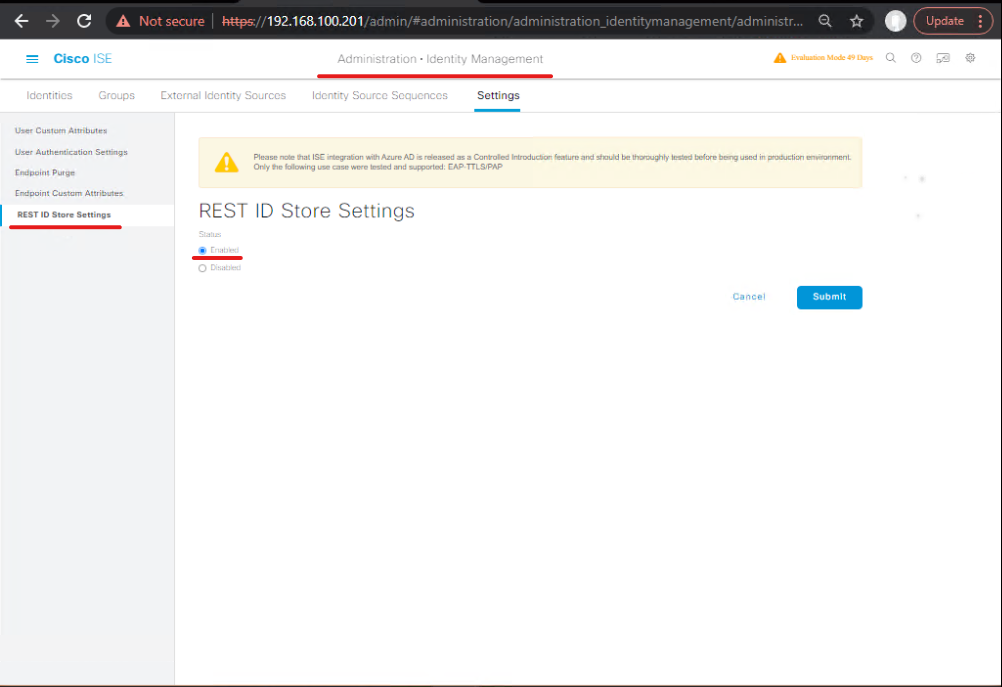Select the Settings tab
This screenshot has width=1002, height=687.
click(498, 95)
